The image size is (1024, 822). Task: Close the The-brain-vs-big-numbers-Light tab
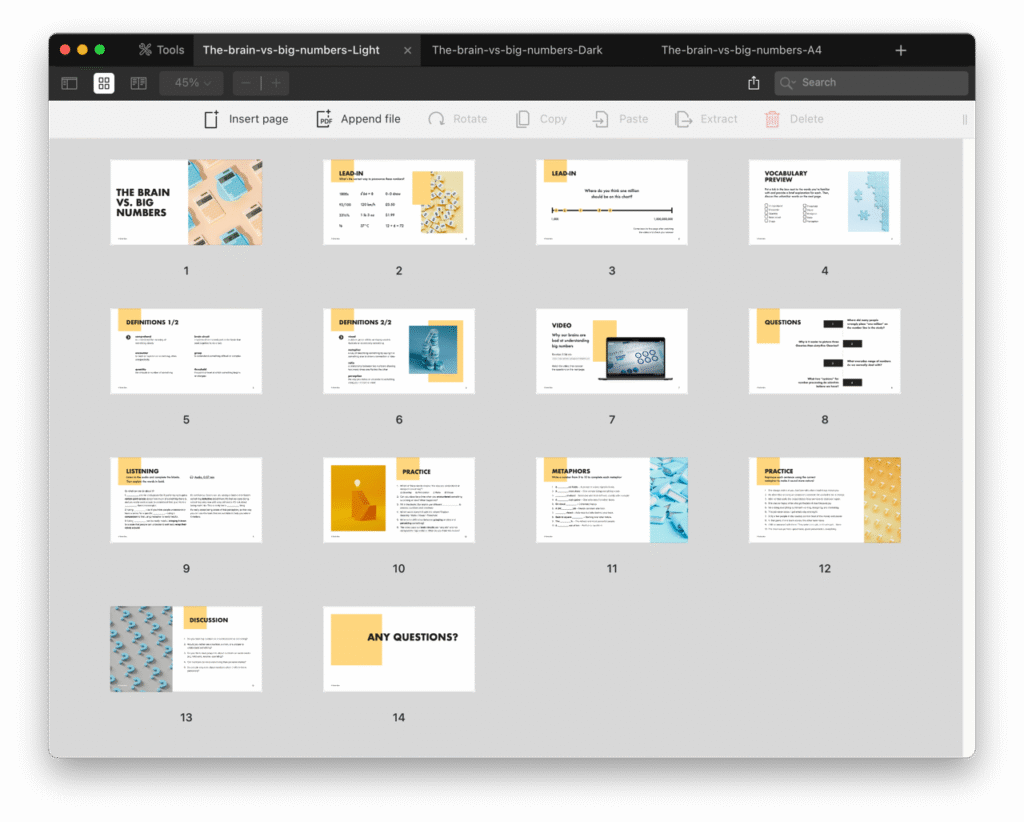(x=407, y=50)
